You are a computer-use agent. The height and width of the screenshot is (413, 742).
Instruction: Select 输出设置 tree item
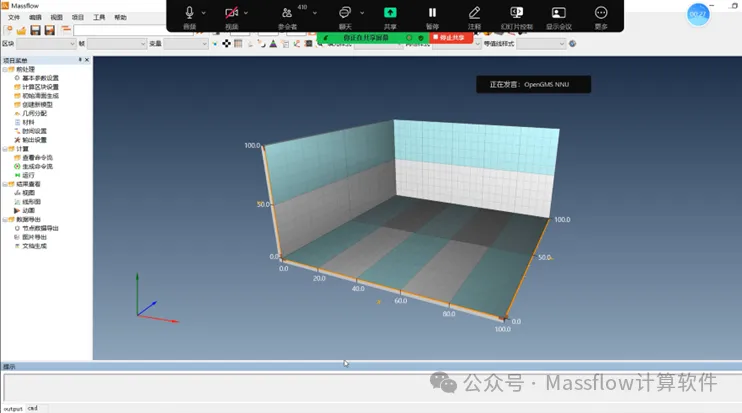35,140
